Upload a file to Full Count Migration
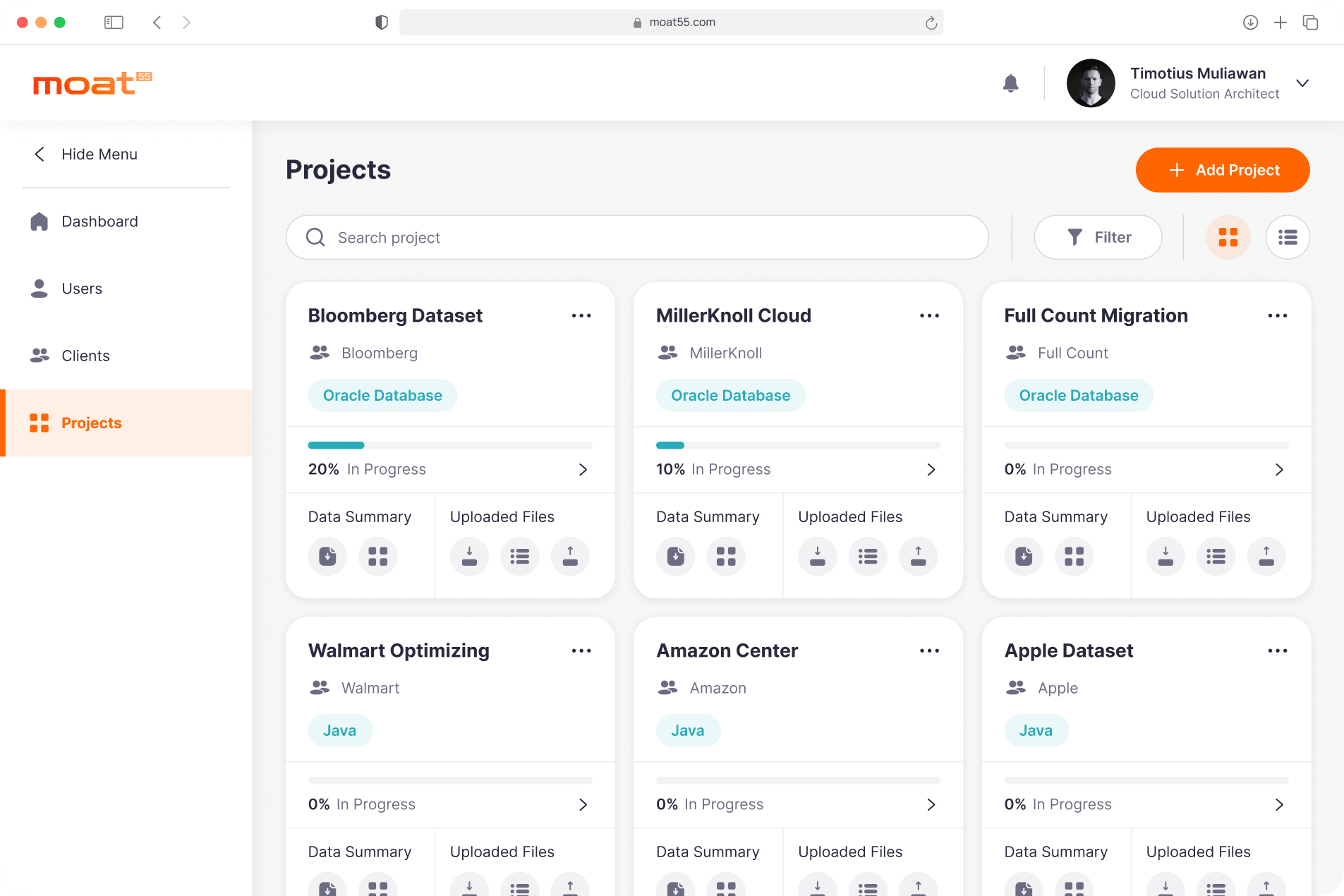1344x896 pixels. [x=1266, y=557]
